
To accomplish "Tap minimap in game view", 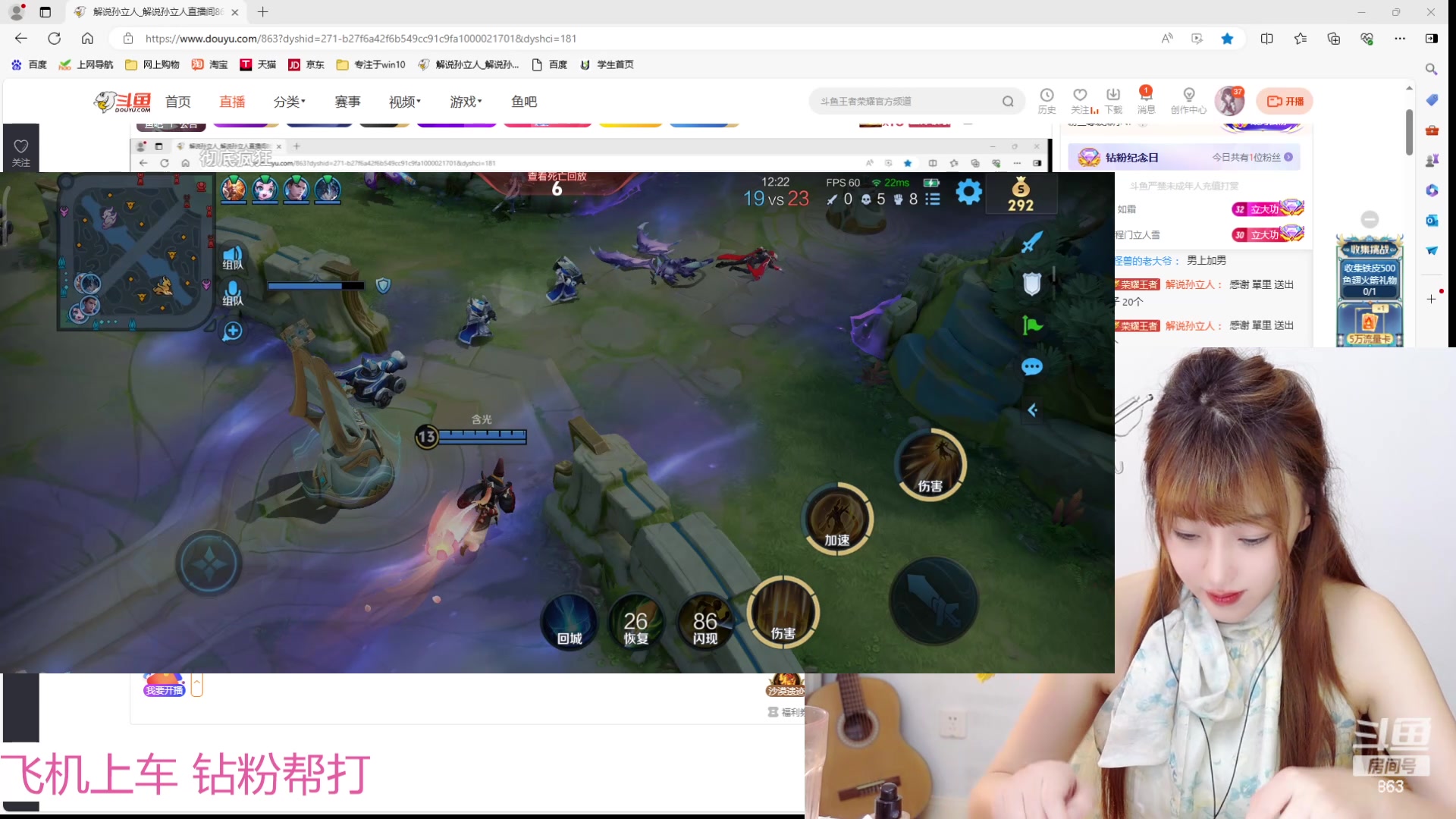I will click(136, 252).
